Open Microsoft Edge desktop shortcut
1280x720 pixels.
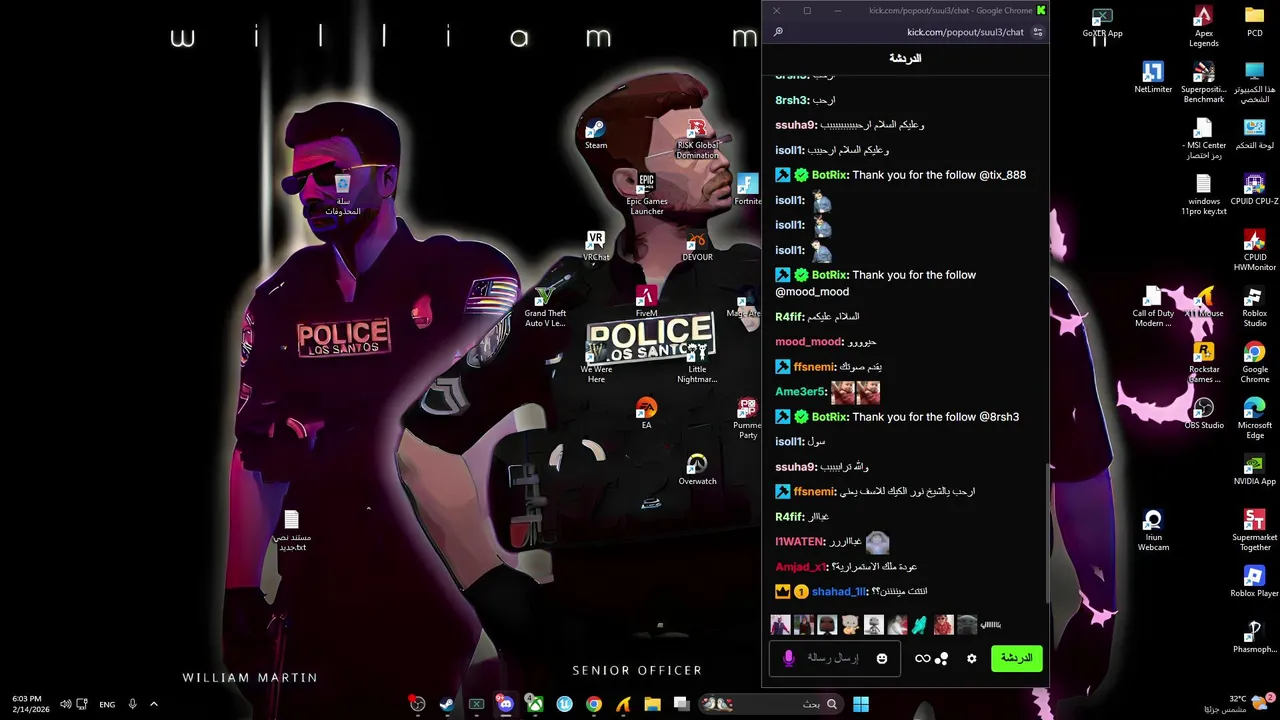tap(1254, 418)
